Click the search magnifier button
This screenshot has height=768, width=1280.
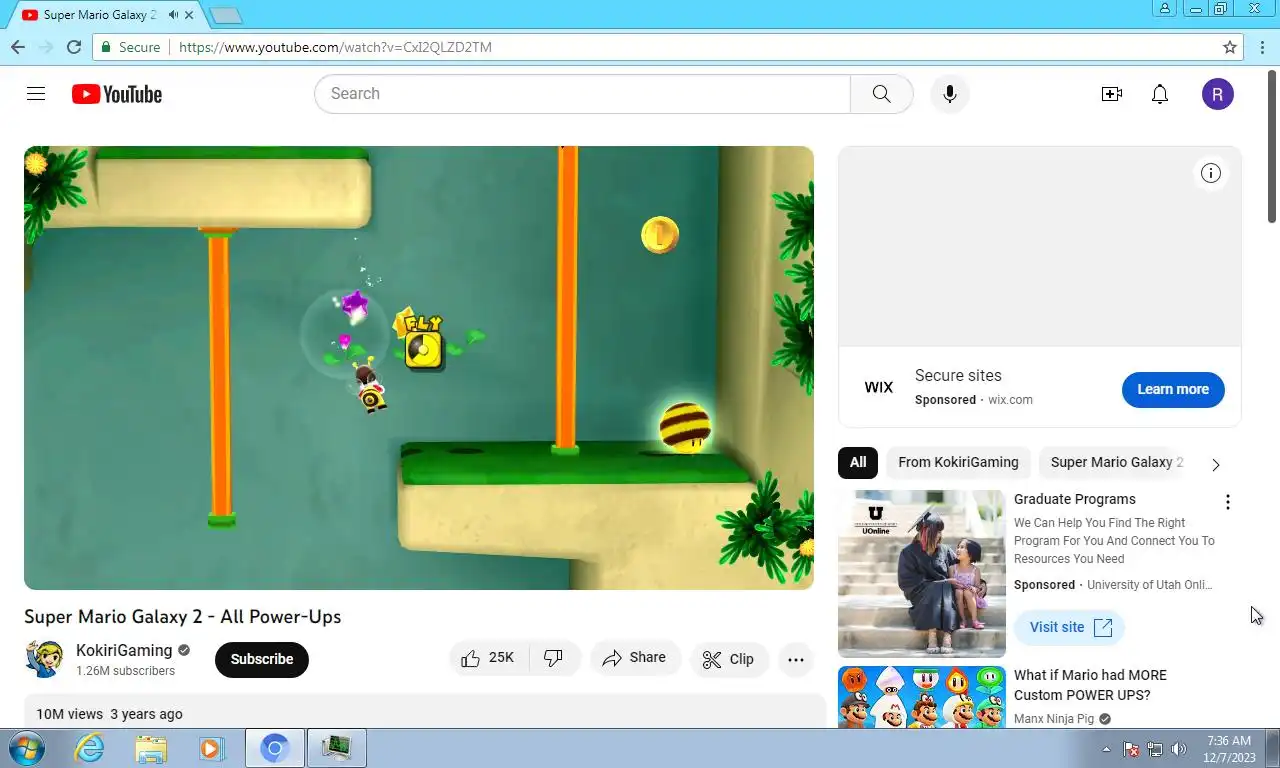click(x=881, y=94)
